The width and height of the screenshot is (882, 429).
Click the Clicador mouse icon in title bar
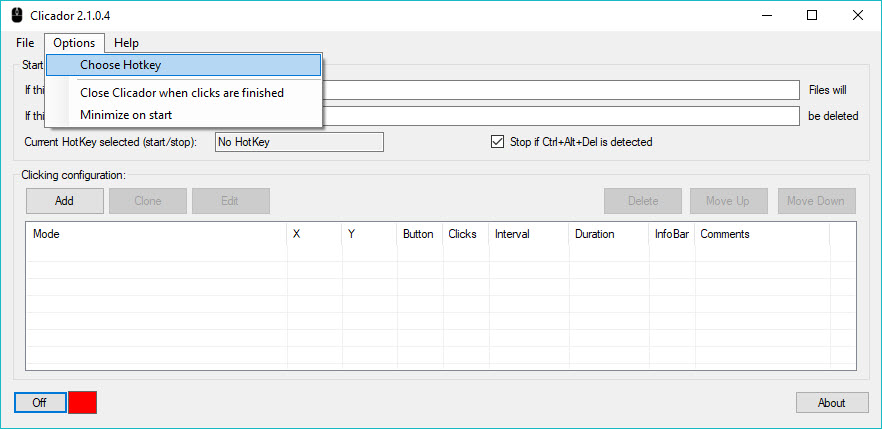(17, 15)
